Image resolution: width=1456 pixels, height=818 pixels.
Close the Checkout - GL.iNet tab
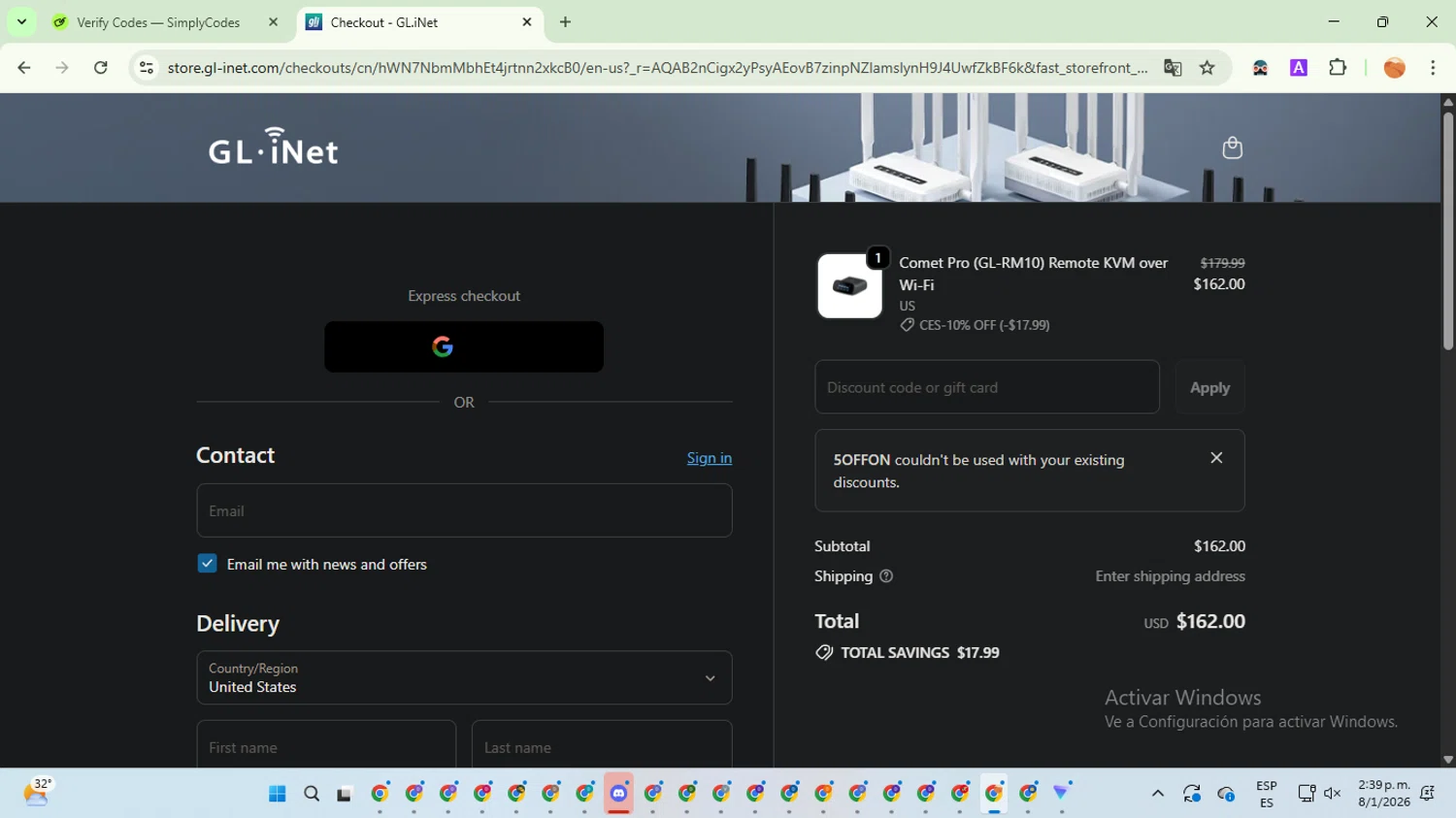(x=527, y=22)
